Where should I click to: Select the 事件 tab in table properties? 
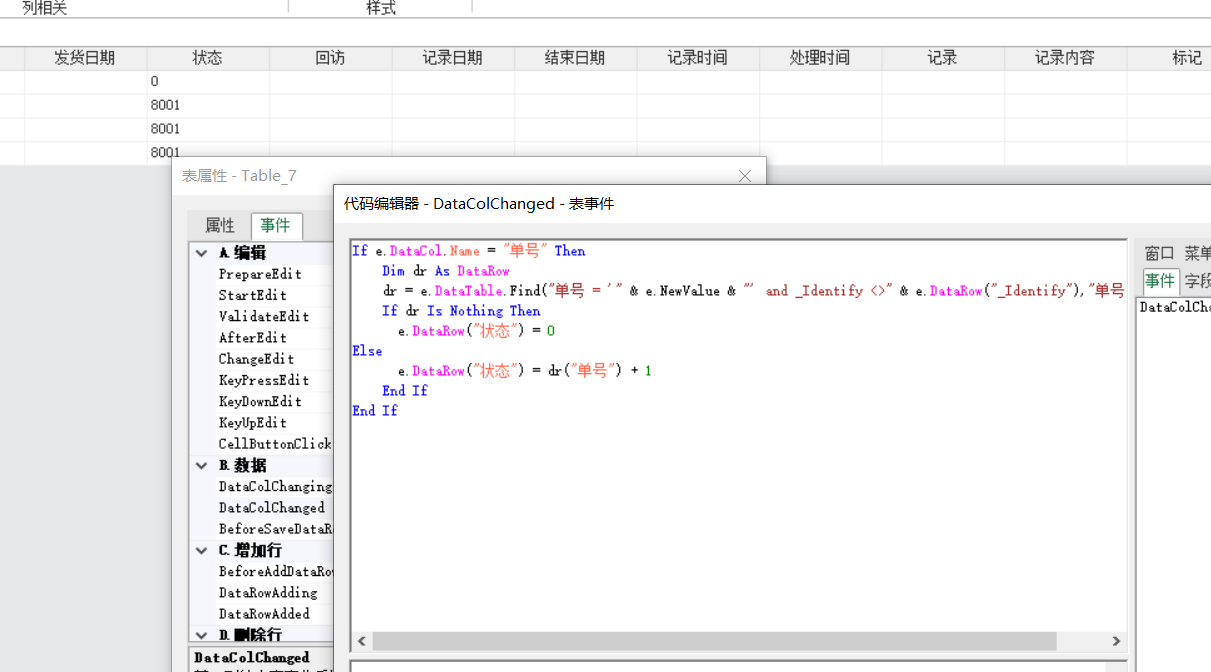pyautogui.click(x=275, y=226)
